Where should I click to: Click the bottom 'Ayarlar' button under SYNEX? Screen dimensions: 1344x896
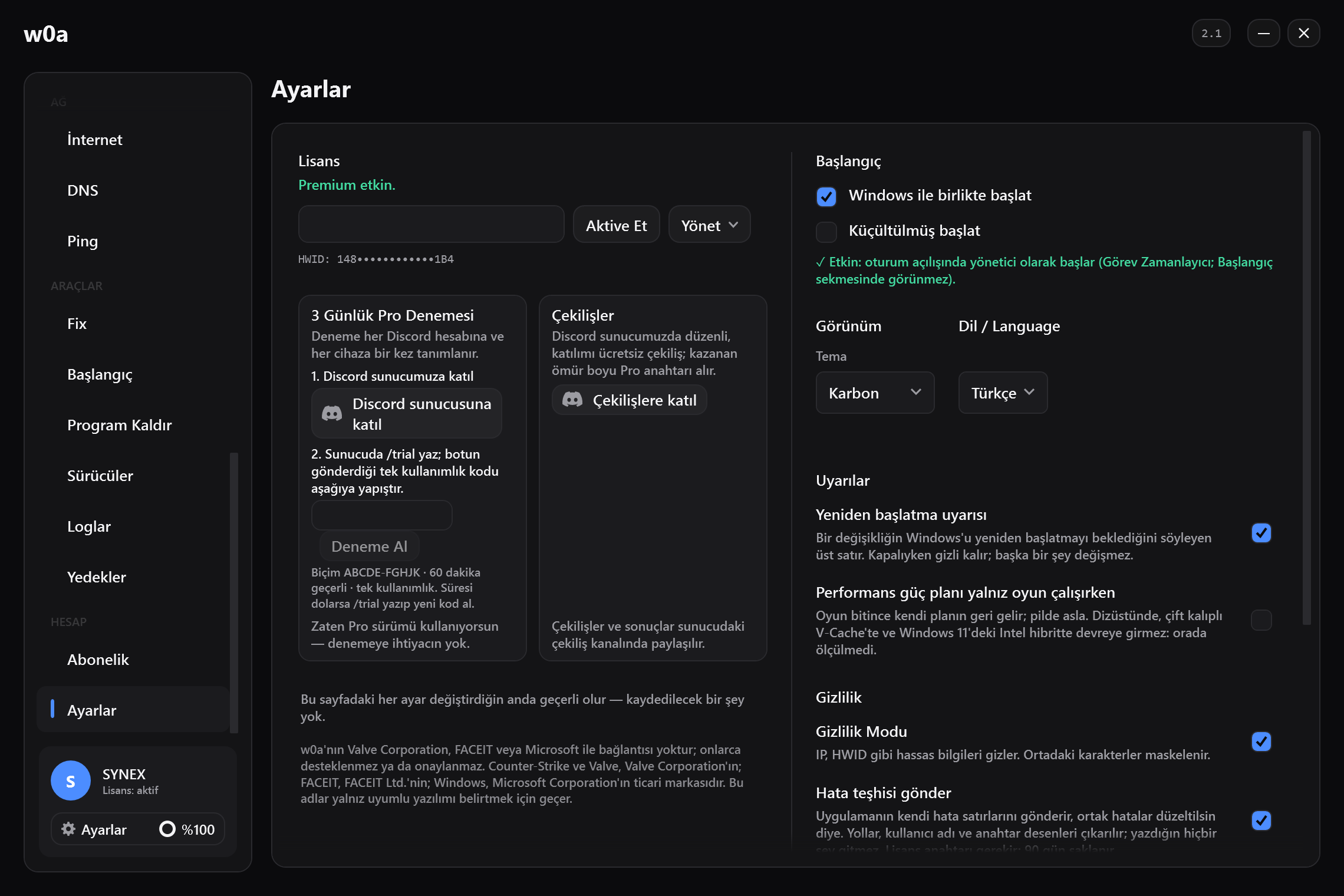(x=94, y=829)
